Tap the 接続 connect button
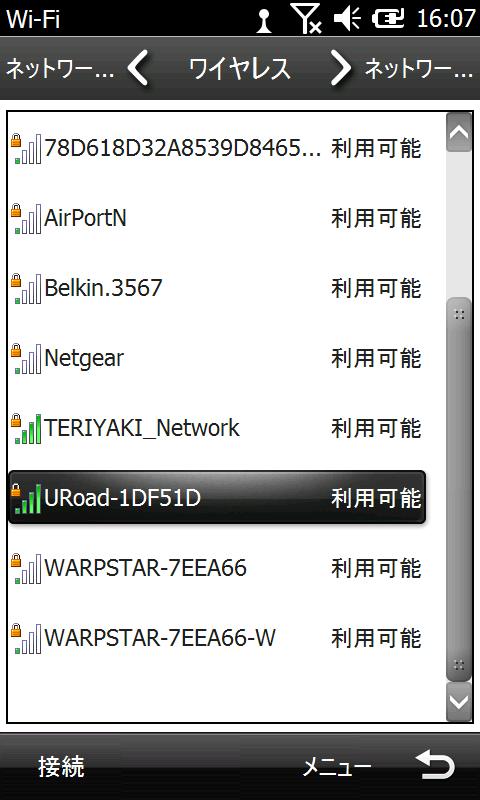 [x=61, y=767]
